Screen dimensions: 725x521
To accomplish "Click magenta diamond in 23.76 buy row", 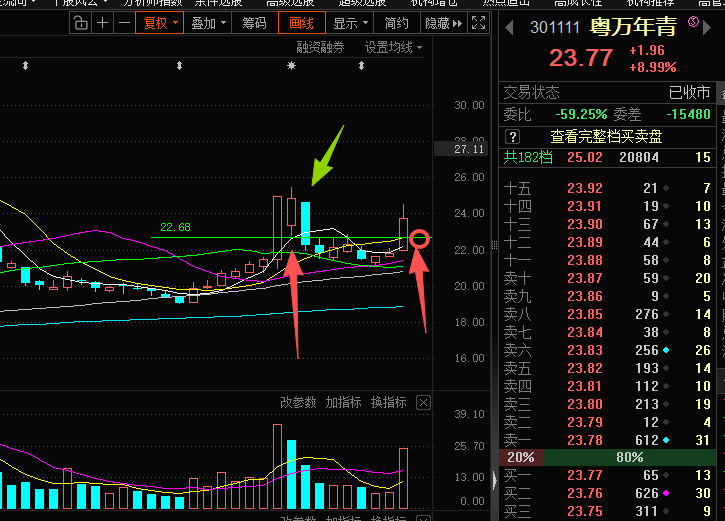I will point(666,493).
